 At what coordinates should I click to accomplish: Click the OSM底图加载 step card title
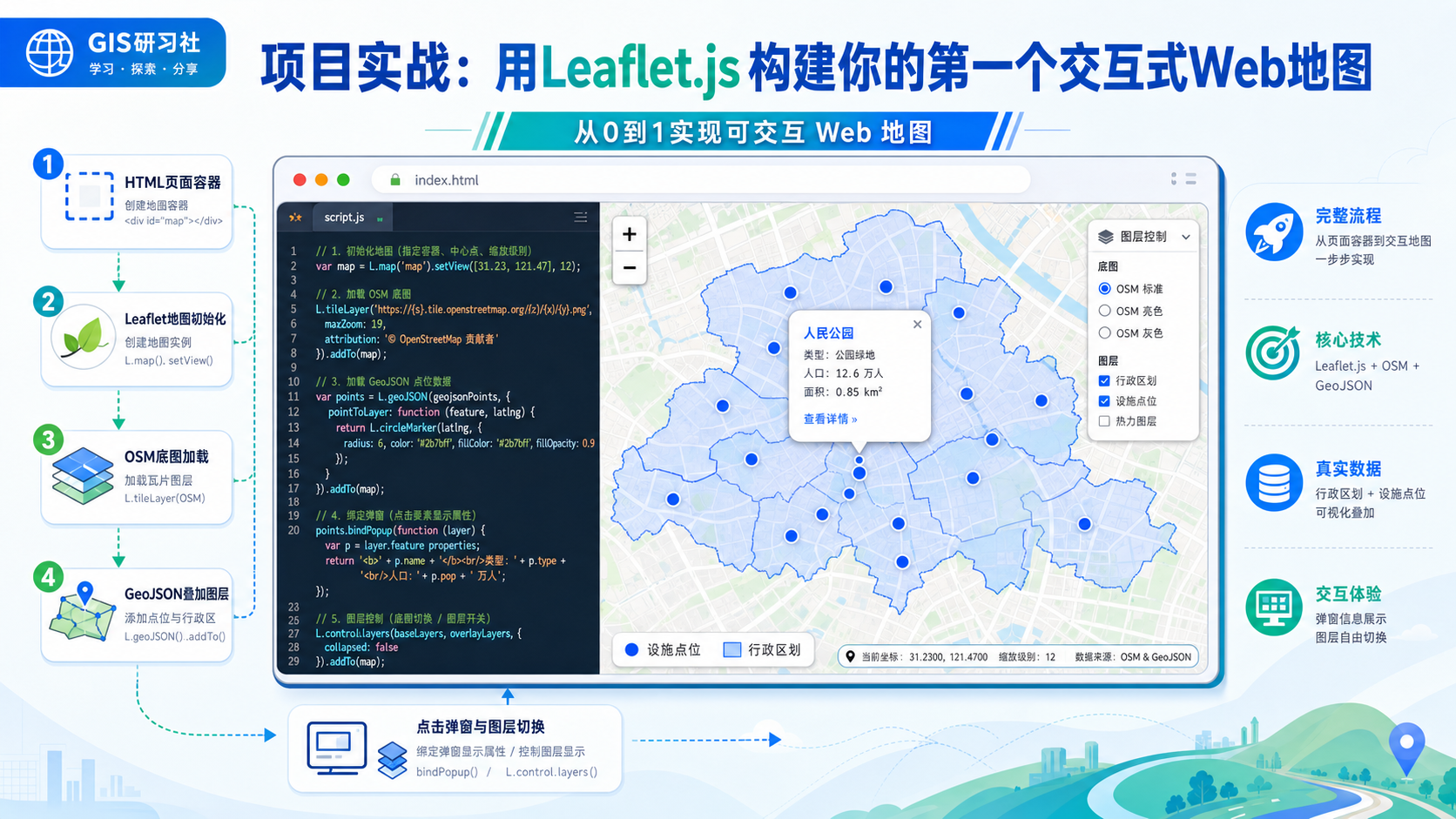pos(166,457)
